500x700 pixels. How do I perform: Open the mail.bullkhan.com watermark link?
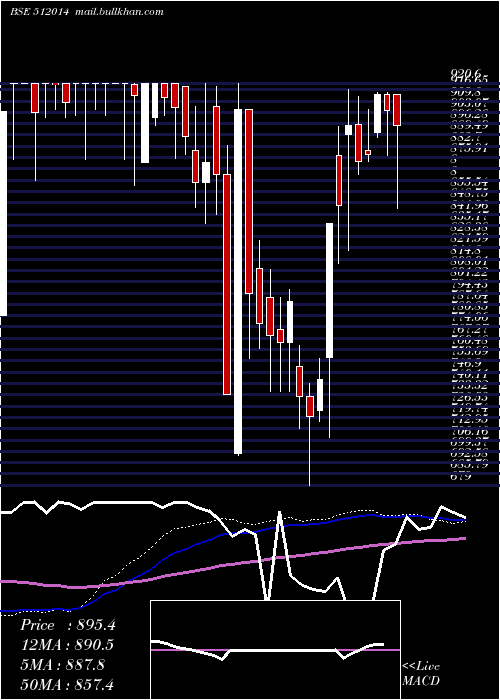(118, 12)
